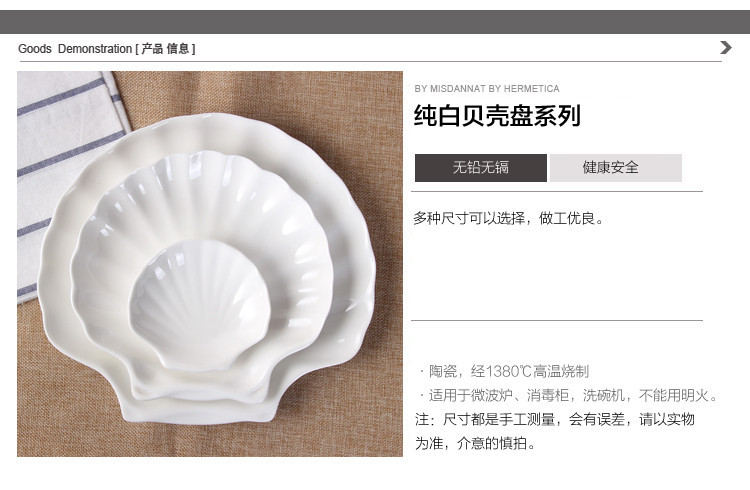Click the description 多种尺寸可以选择，做工优良
Image resolution: width=750 pixels, height=490 pixels.
(x=508, y=219)
